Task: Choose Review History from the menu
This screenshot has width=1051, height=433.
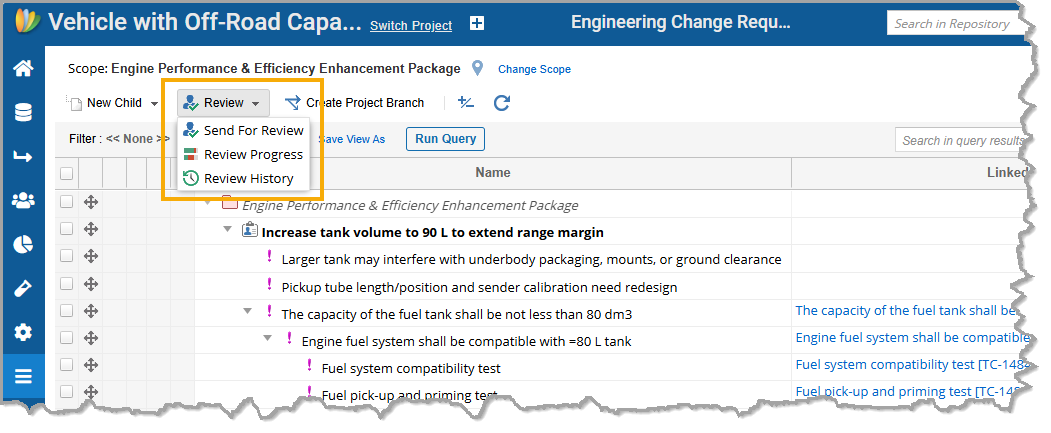Action: point(248,178)
